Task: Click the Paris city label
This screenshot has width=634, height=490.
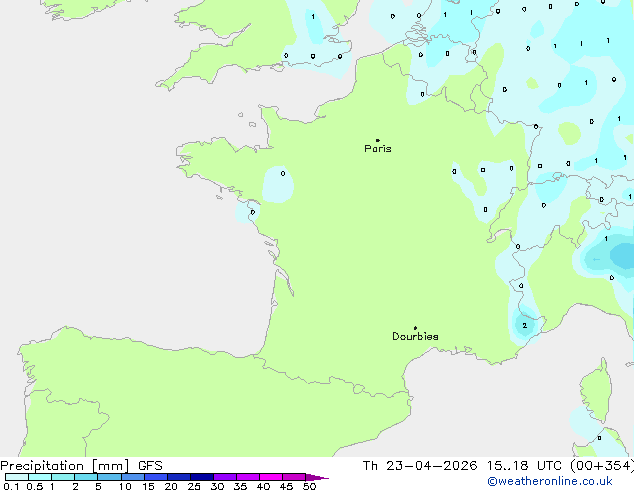Action: click(x=378, y=149)
